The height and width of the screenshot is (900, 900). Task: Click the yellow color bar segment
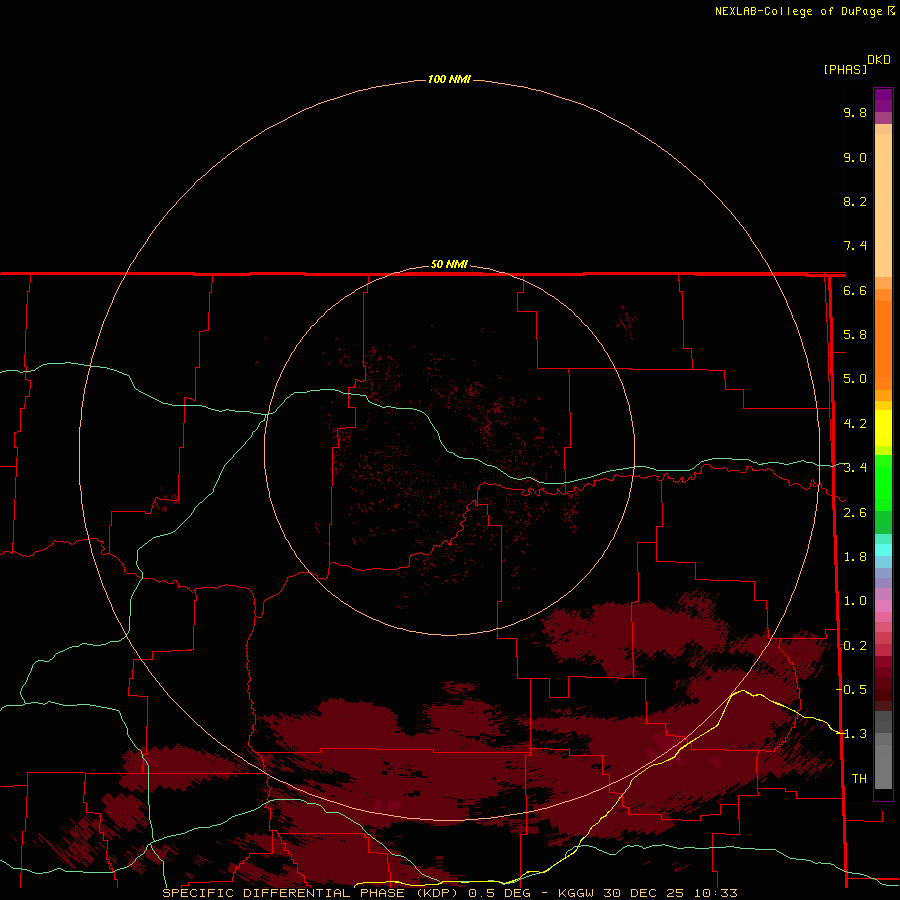[883, 428]
